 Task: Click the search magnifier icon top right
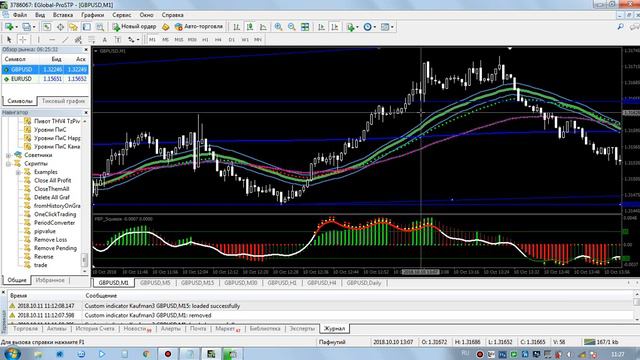pos(620,27)
